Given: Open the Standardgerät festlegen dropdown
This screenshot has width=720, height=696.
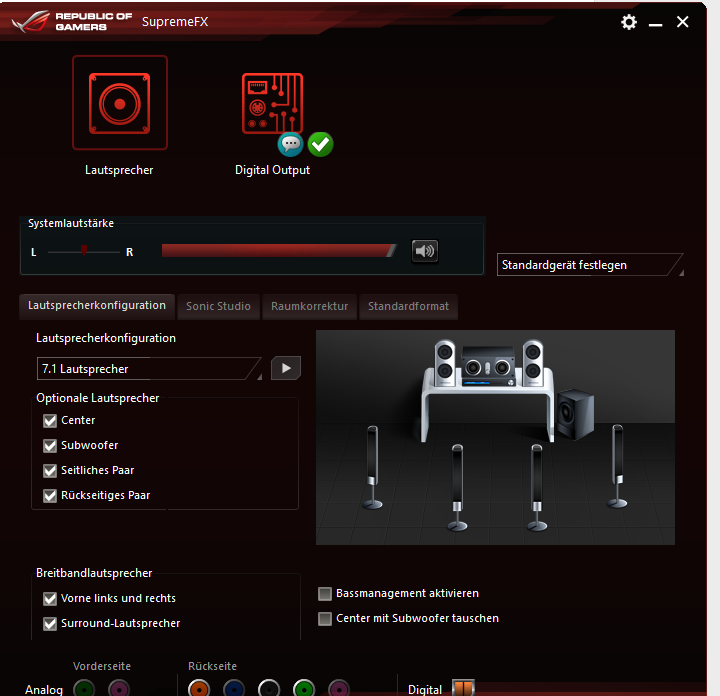Looking at the screenshot, I should click(x=590, y=265).
